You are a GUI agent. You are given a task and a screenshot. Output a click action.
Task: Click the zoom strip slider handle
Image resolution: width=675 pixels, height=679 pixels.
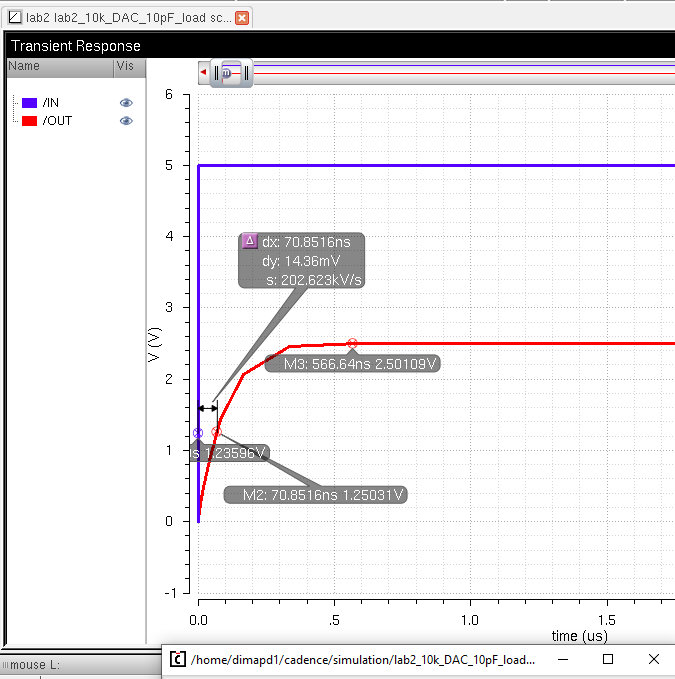click(233, 73)
